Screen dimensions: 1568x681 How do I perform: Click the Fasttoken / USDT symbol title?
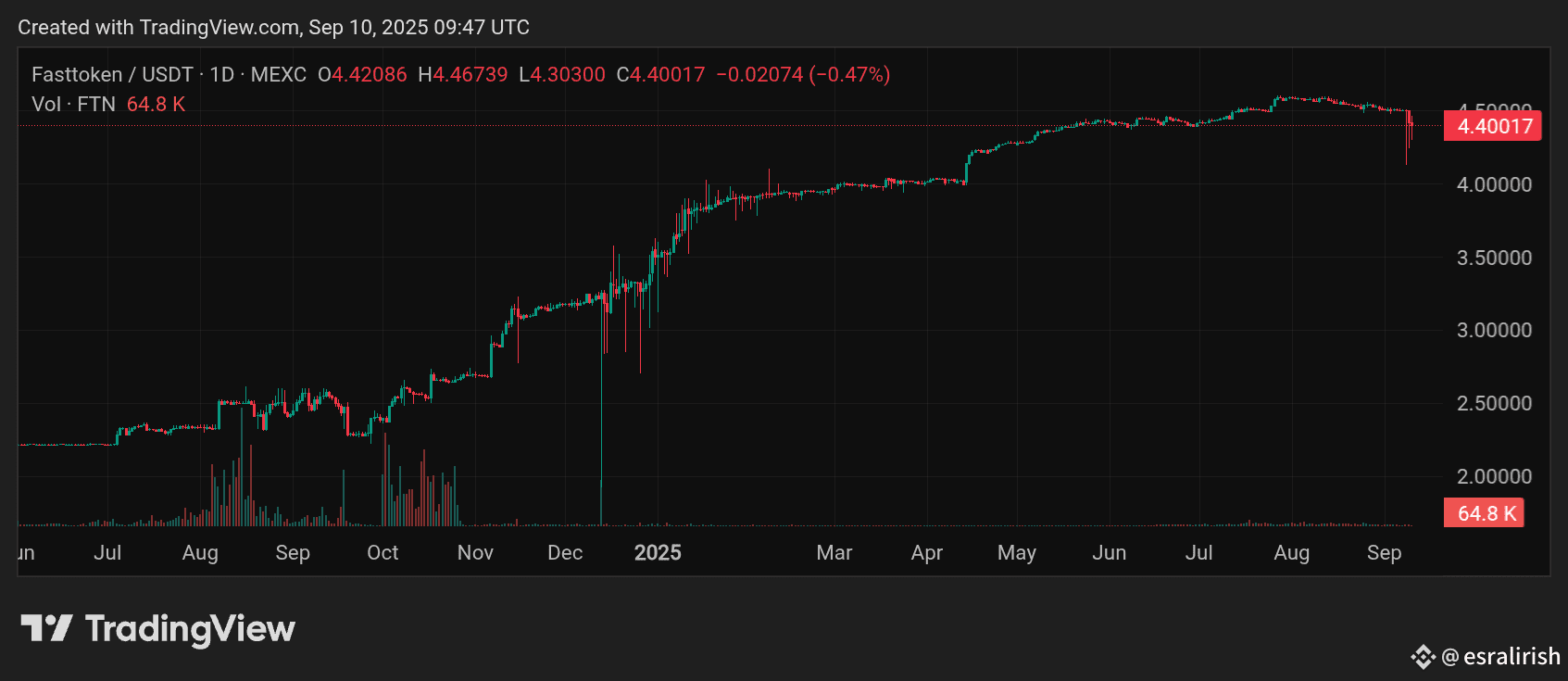click(112, 74)
